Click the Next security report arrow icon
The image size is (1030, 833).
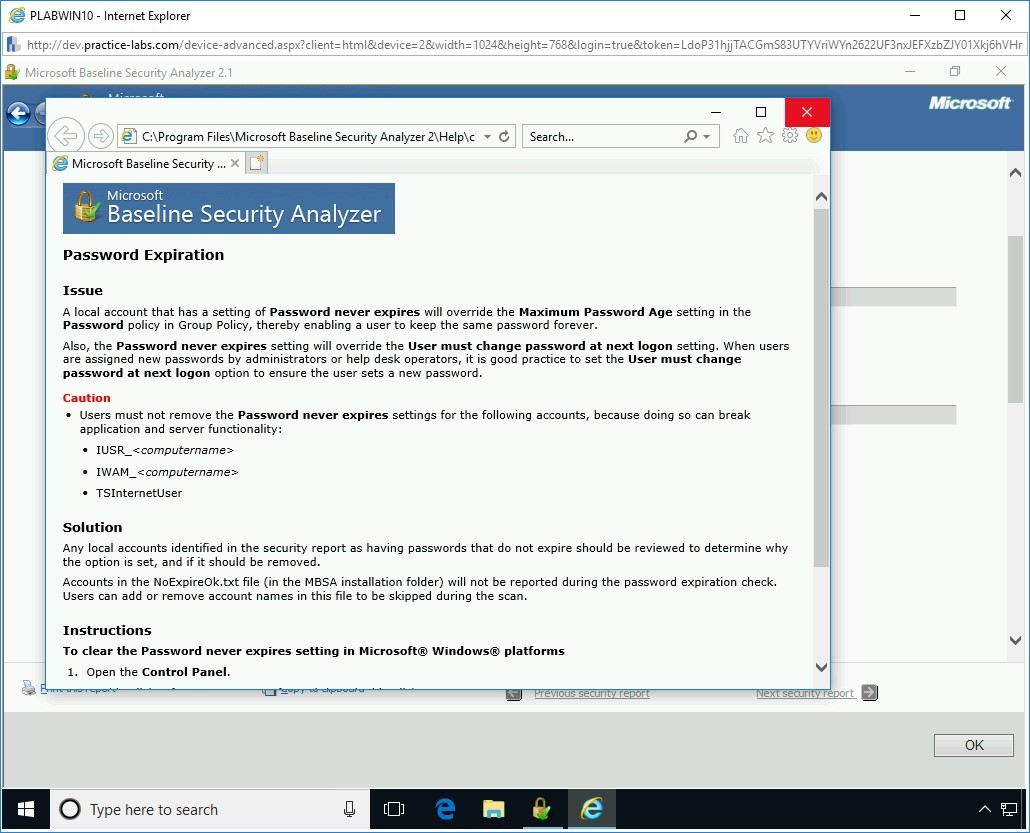[x=870, y=692]
